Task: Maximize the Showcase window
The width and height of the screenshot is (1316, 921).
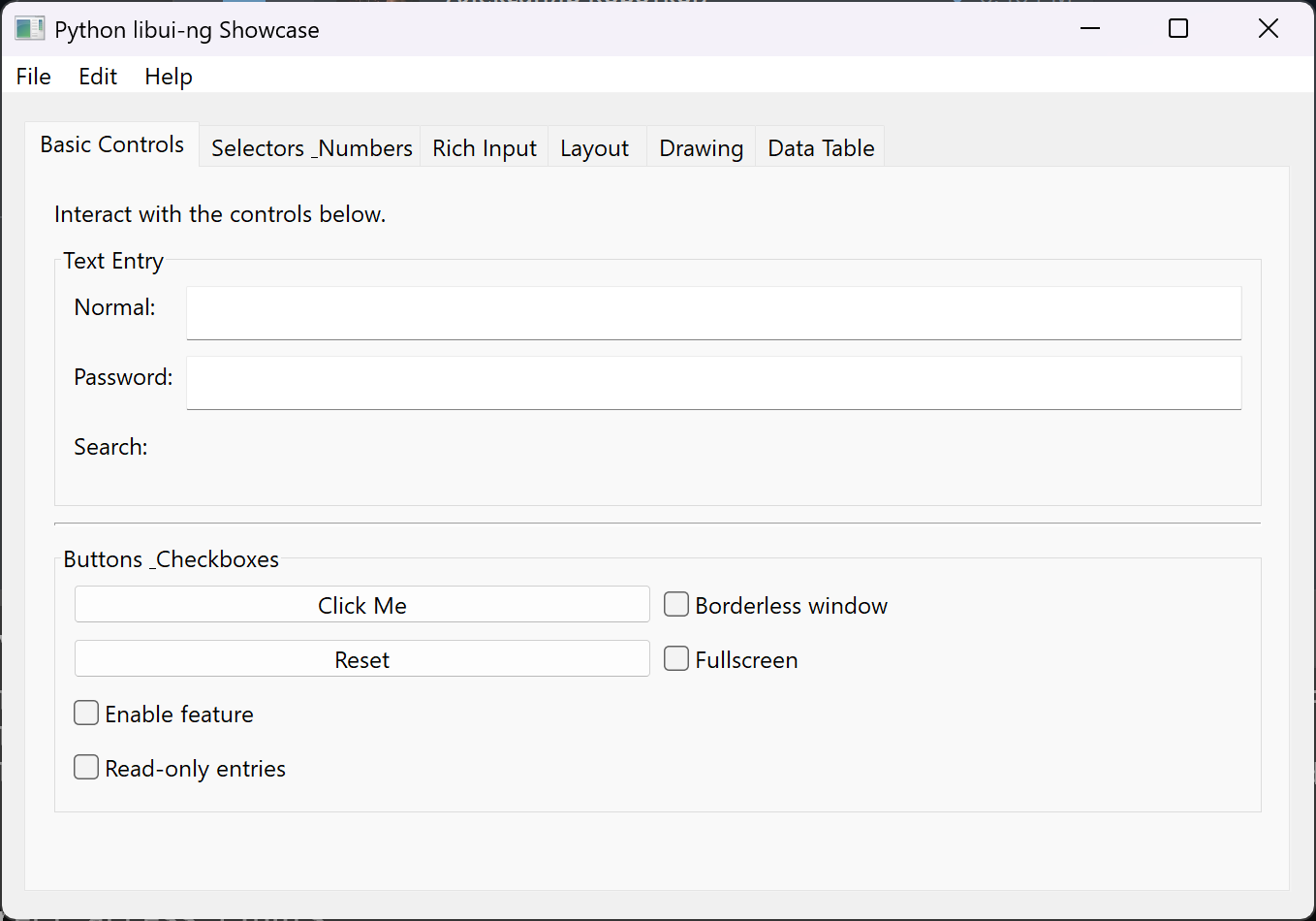Action: click(x=1178, y=29)
